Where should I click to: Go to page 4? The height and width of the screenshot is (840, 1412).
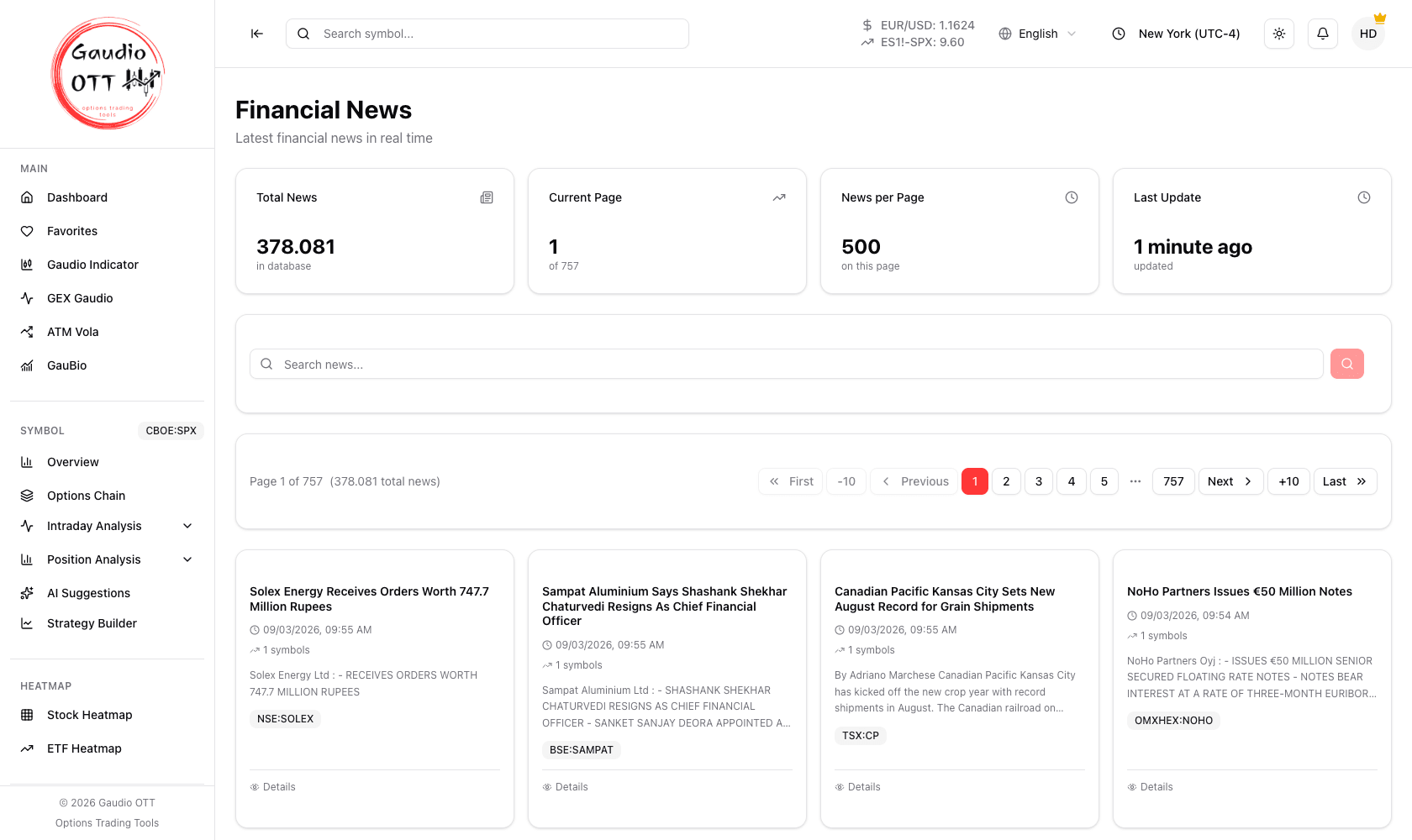[1072, 481]
